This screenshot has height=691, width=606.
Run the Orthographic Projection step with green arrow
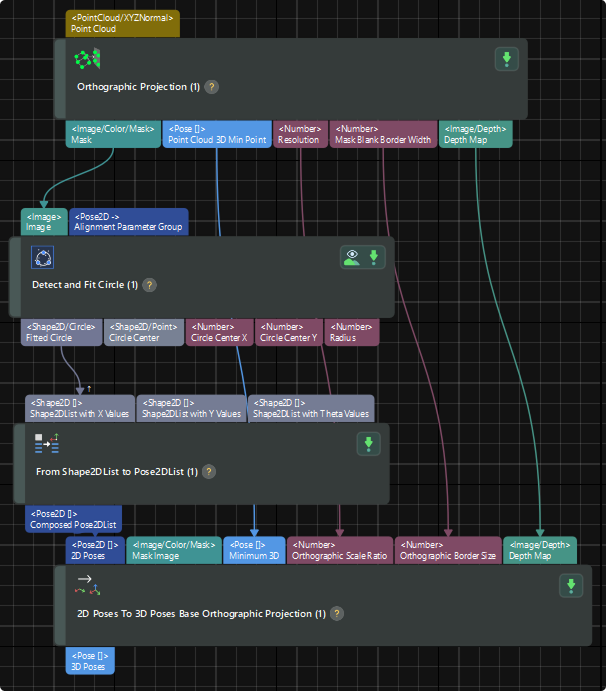[x=507, y=59]
